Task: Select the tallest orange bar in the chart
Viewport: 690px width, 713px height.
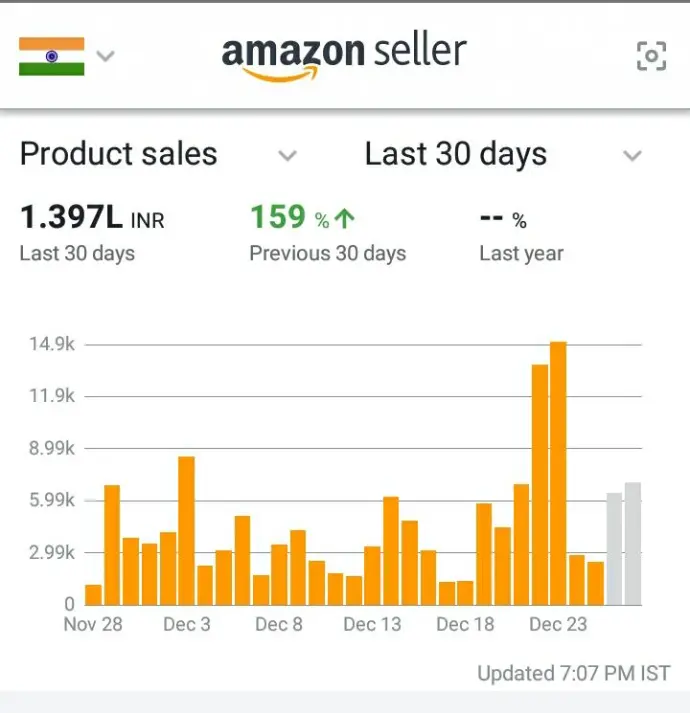Action: pyautogui.click(x=558, y=473)
